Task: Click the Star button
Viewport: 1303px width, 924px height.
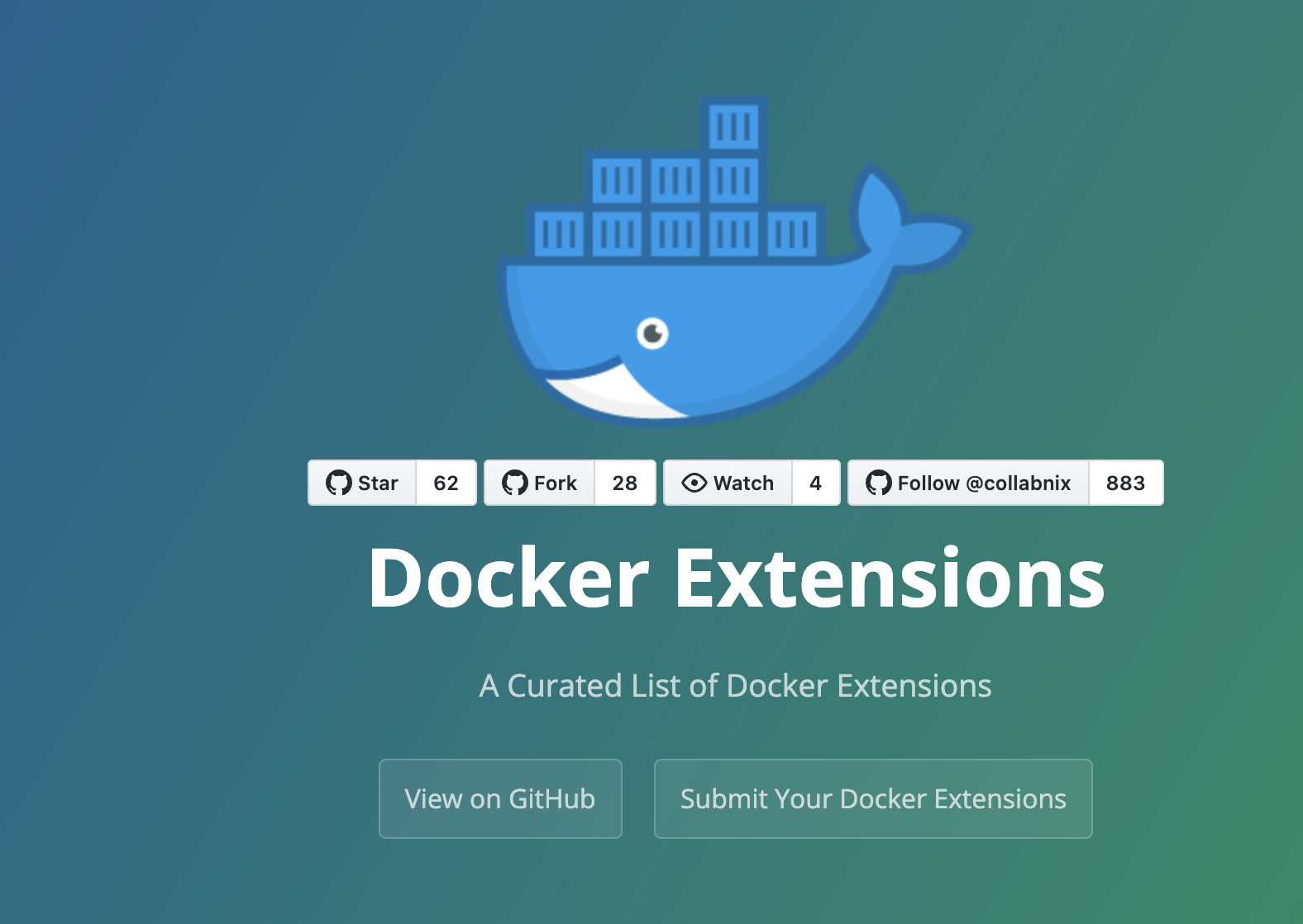Action: [362, 483]
